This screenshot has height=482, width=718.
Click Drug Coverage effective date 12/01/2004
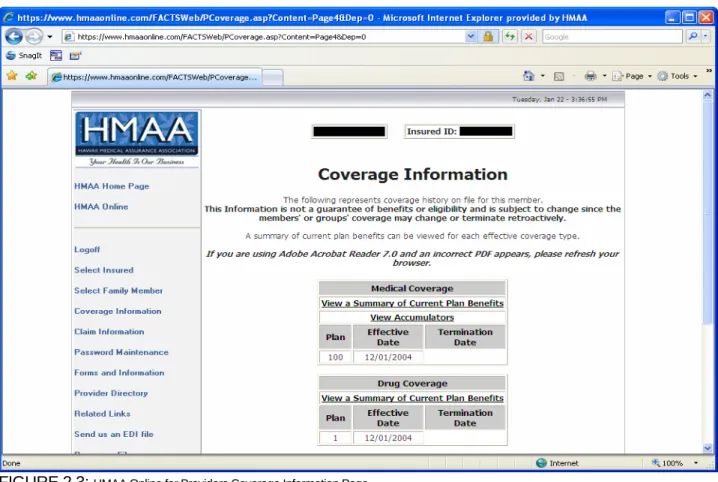388,438
